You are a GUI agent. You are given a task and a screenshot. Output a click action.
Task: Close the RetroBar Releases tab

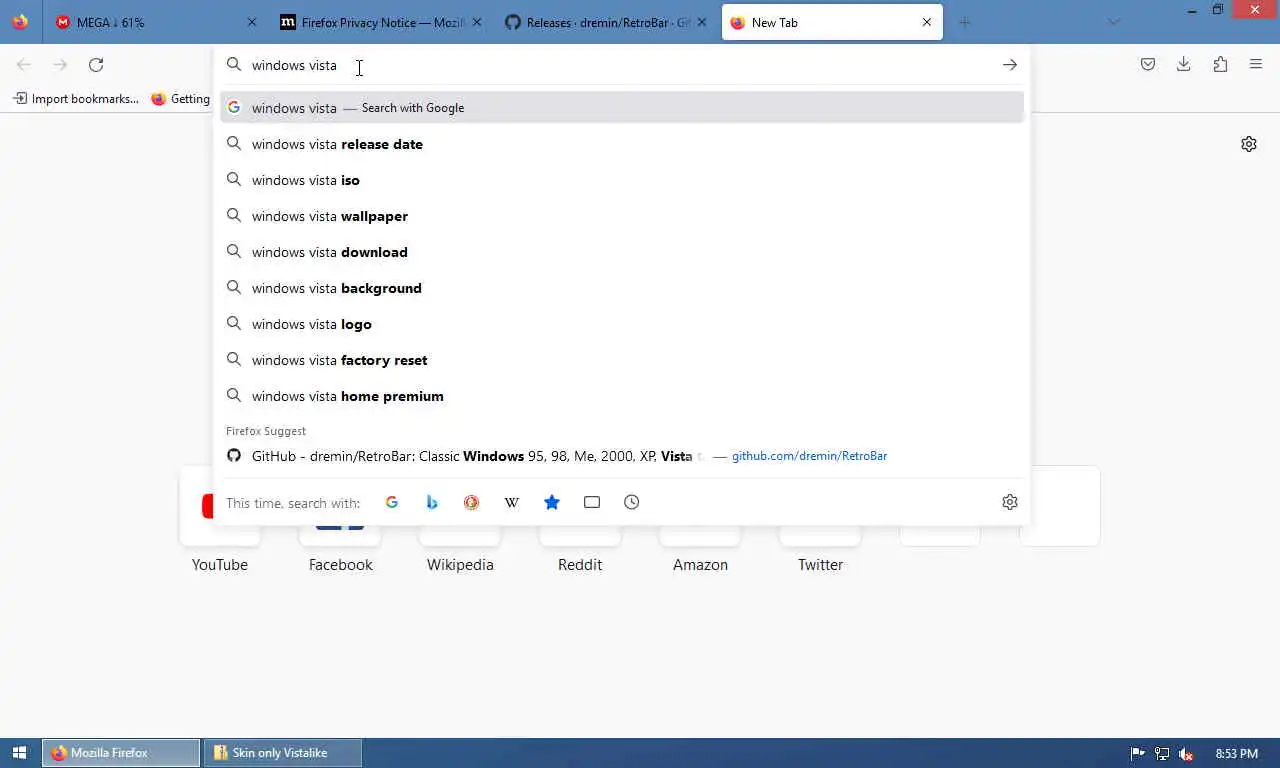click(702, 22)
